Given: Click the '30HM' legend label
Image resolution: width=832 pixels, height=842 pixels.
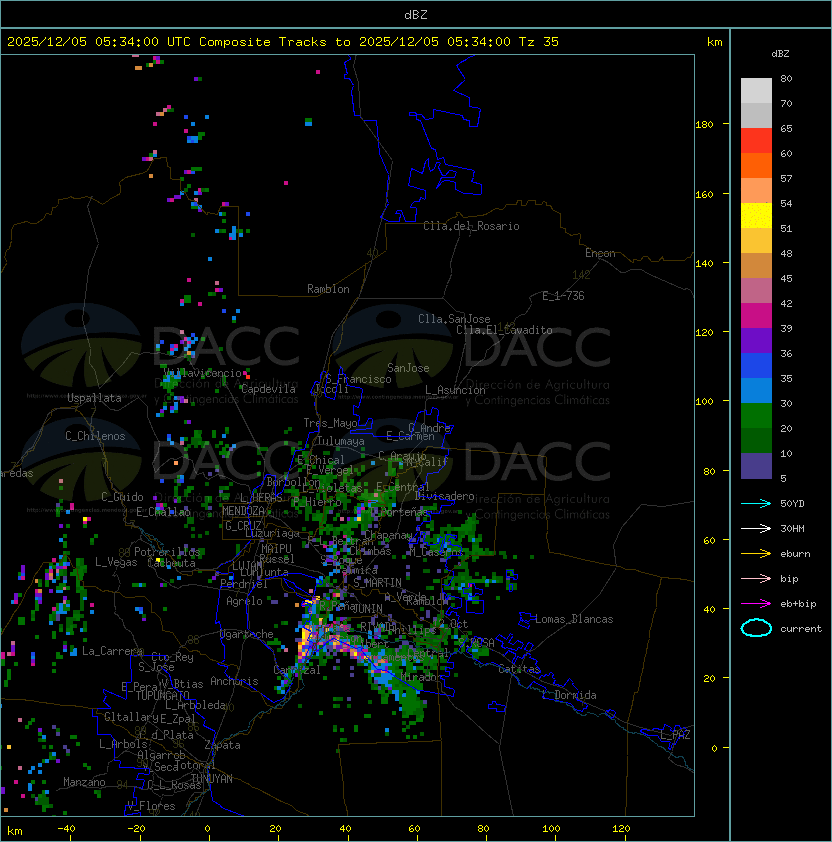Looking at the screenshot, I should pos(792,529).
